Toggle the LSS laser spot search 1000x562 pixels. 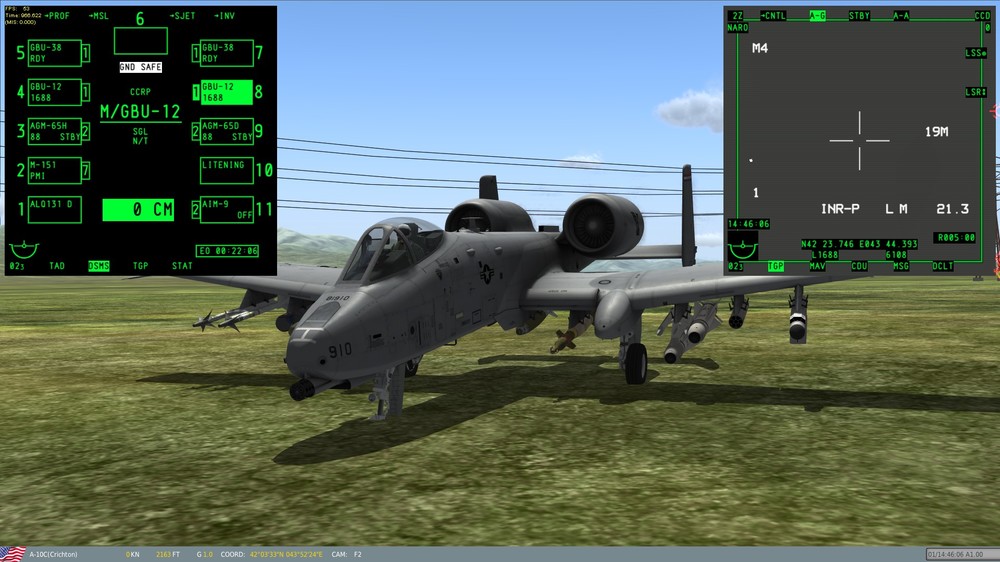[x=976, y=53]
